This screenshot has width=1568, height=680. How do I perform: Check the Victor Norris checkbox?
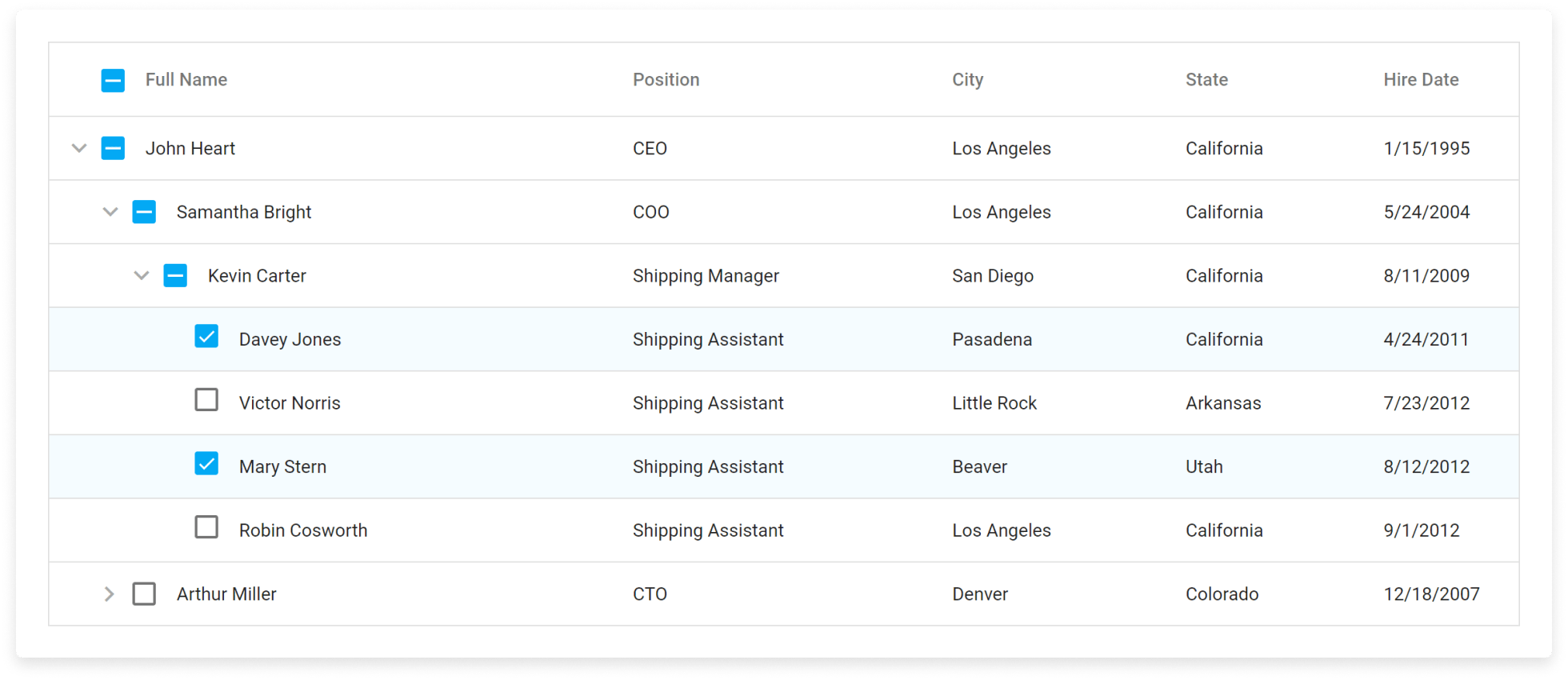point(206,400)
